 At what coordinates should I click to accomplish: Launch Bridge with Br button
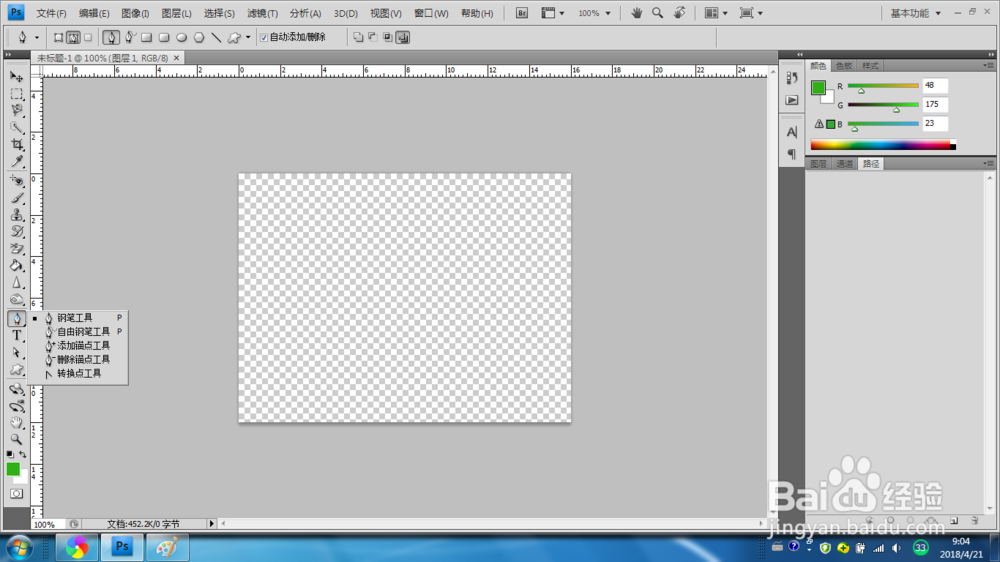pos(522,13)
